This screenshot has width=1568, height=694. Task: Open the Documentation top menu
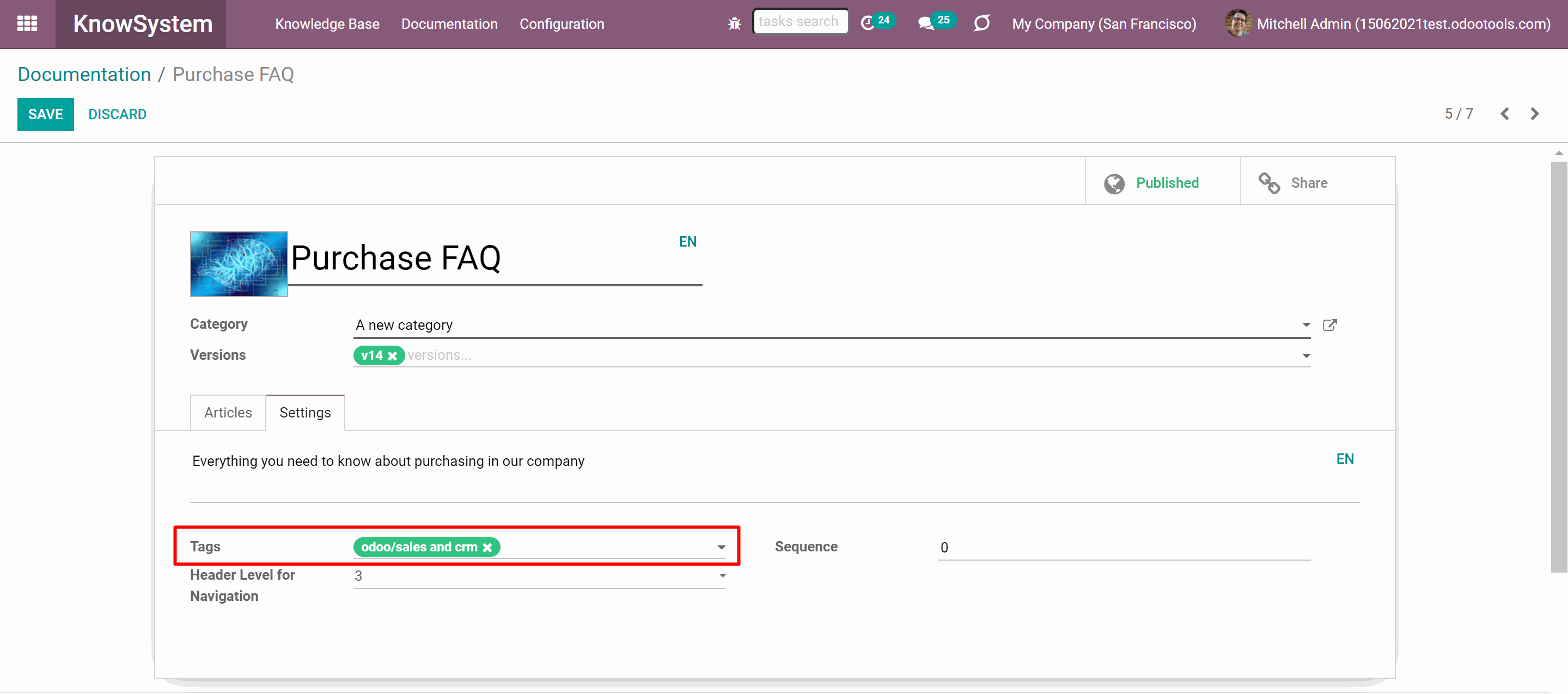(449, 24)
